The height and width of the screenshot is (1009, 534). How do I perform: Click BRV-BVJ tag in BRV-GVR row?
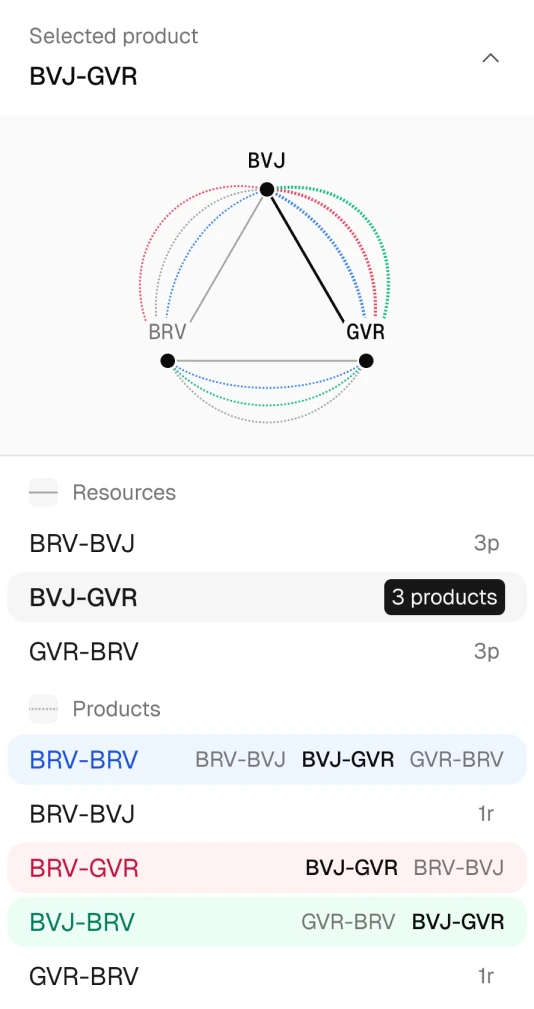459,867
